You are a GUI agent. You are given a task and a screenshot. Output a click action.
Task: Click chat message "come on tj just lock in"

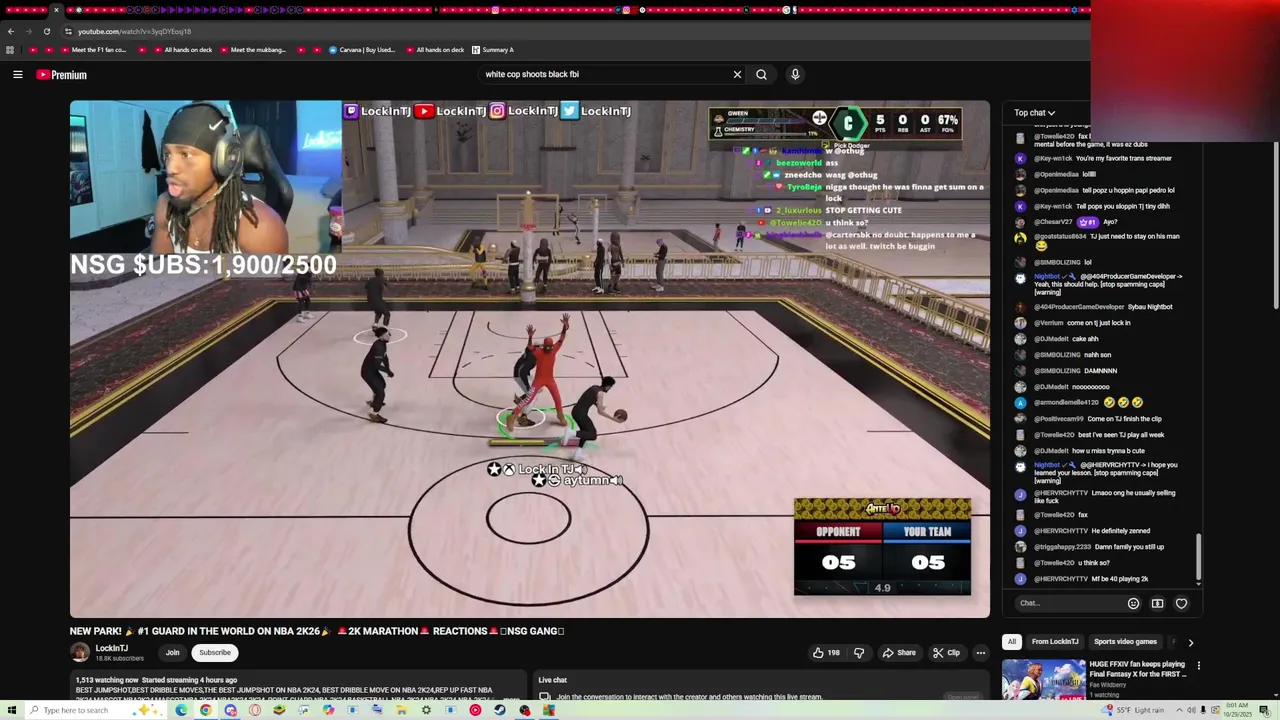1099,323
